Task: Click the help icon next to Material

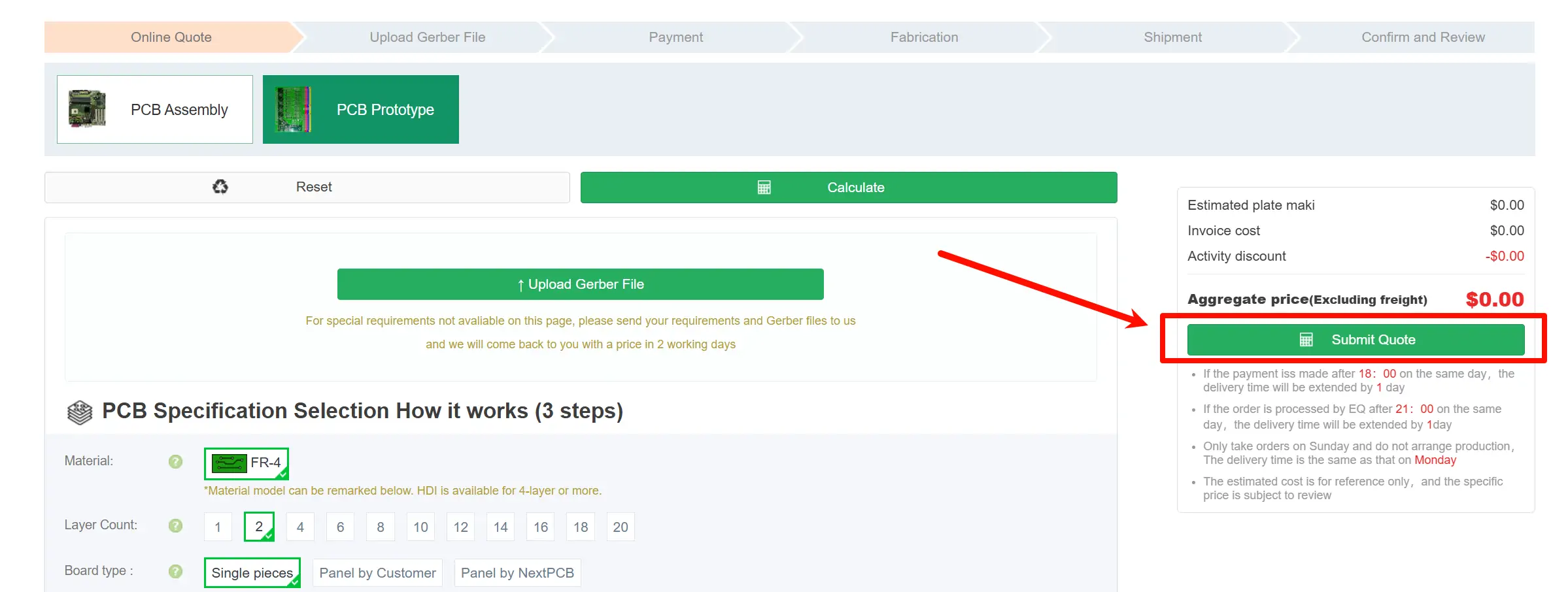Action: [x=175, y=461]
